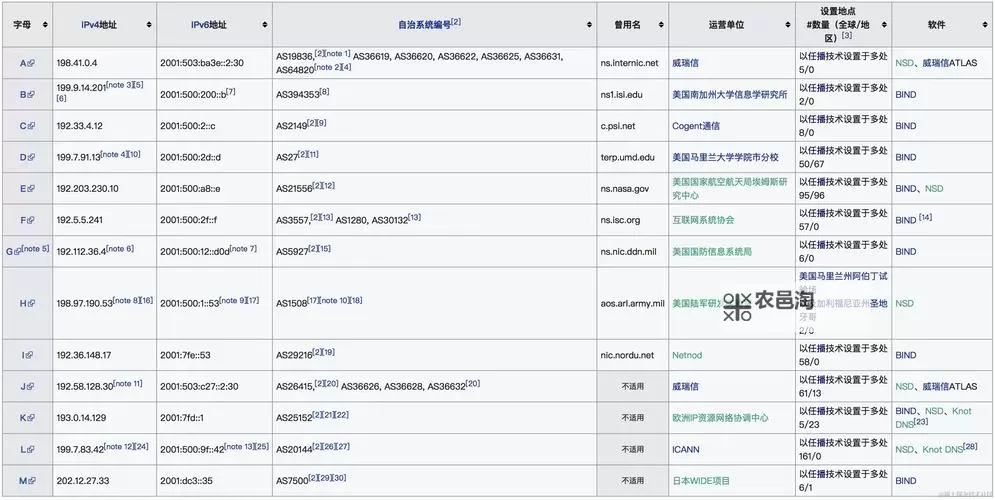Open reference [14] after BIND in row F
Viewport: 995px width, 500px height.
point(925,218)
